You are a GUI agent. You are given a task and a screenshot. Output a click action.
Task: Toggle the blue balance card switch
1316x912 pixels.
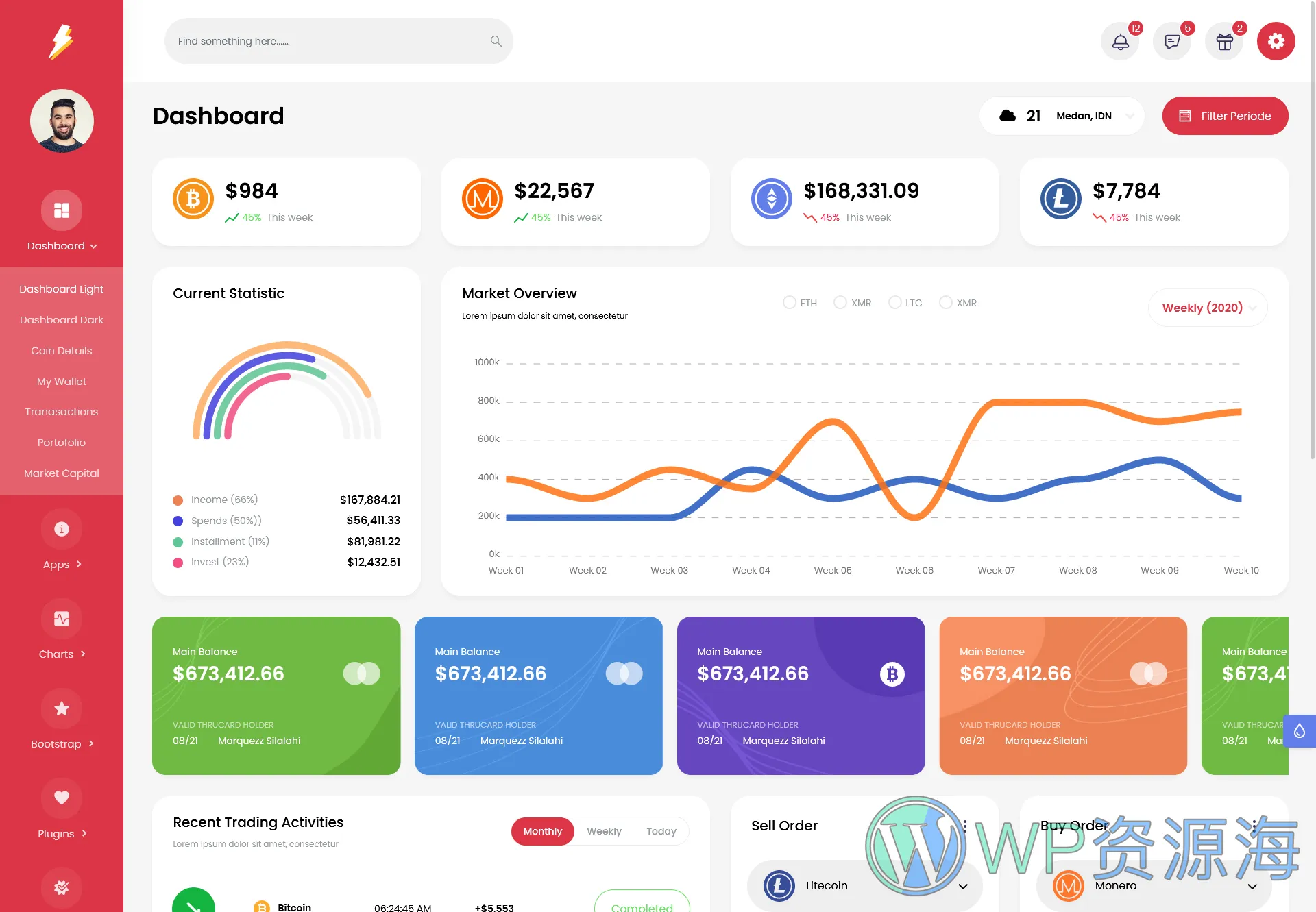click(624, 672)
